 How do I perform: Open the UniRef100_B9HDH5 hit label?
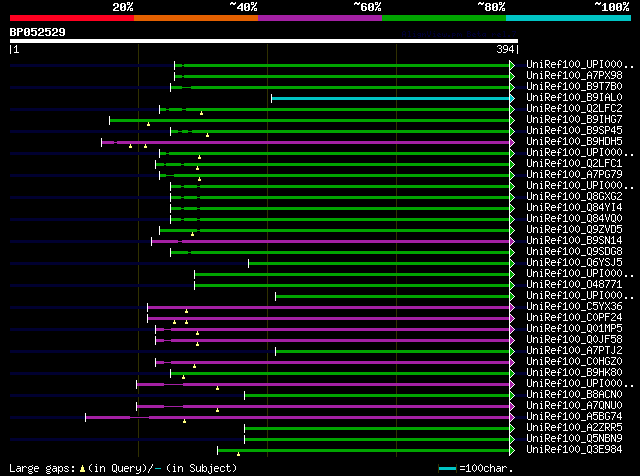(574, 142)
